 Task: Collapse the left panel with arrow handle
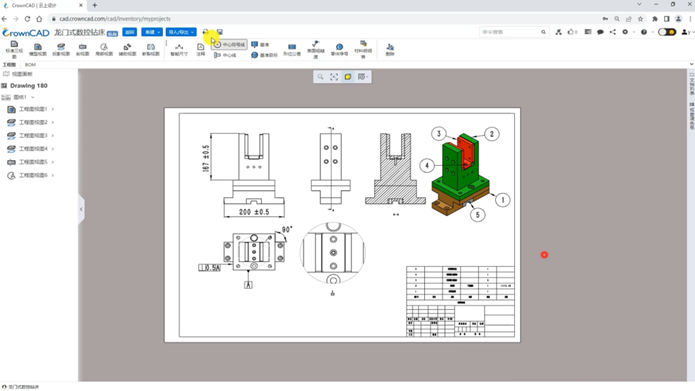click(81, 209)
